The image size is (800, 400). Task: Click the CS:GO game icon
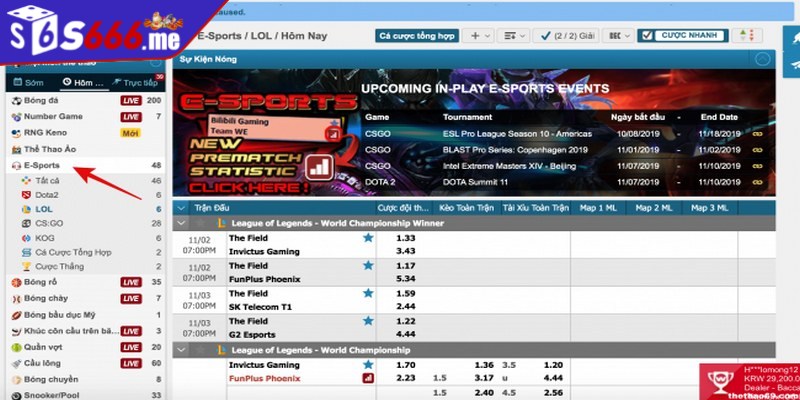[27, 223]
